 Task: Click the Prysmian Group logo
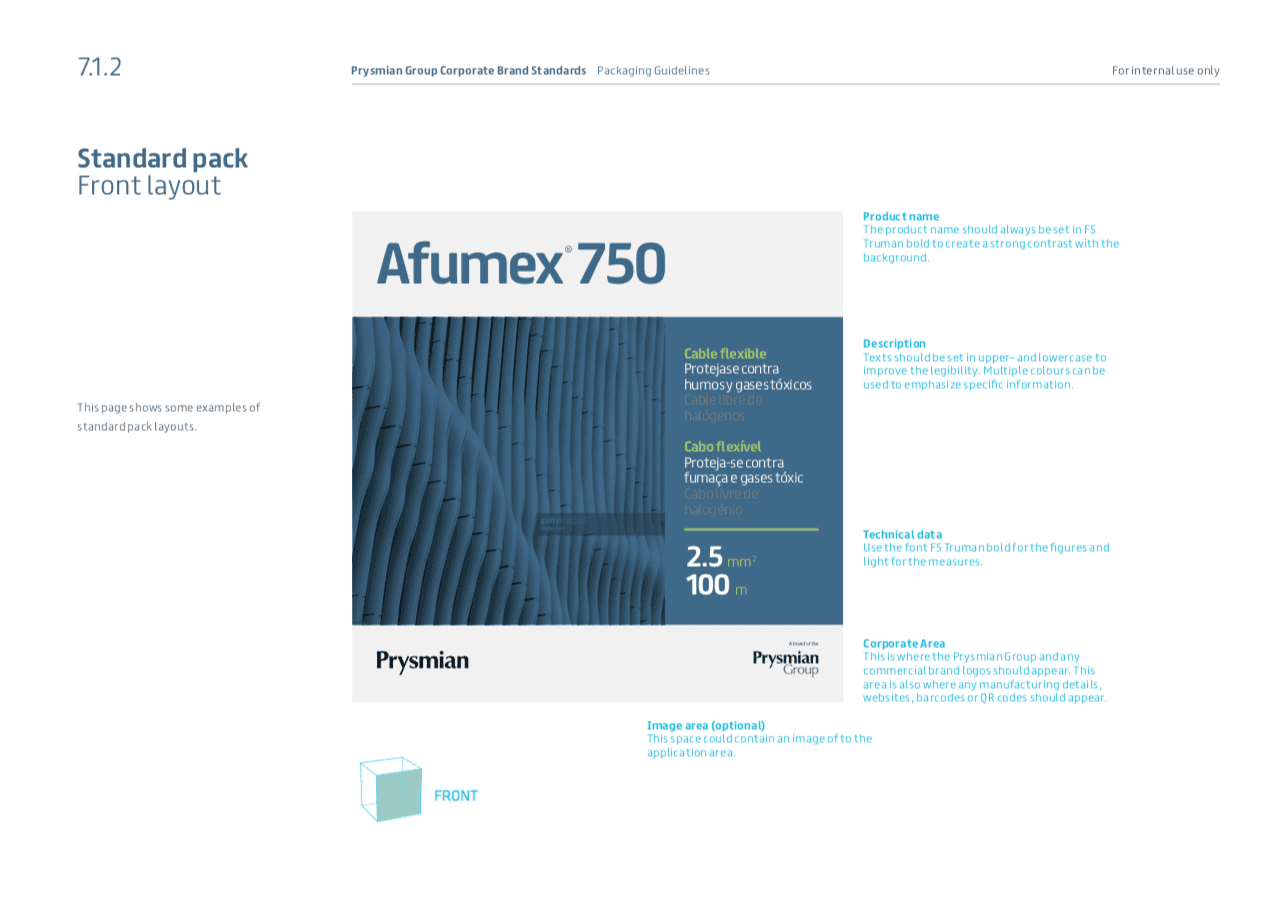[x=786, y=661]
